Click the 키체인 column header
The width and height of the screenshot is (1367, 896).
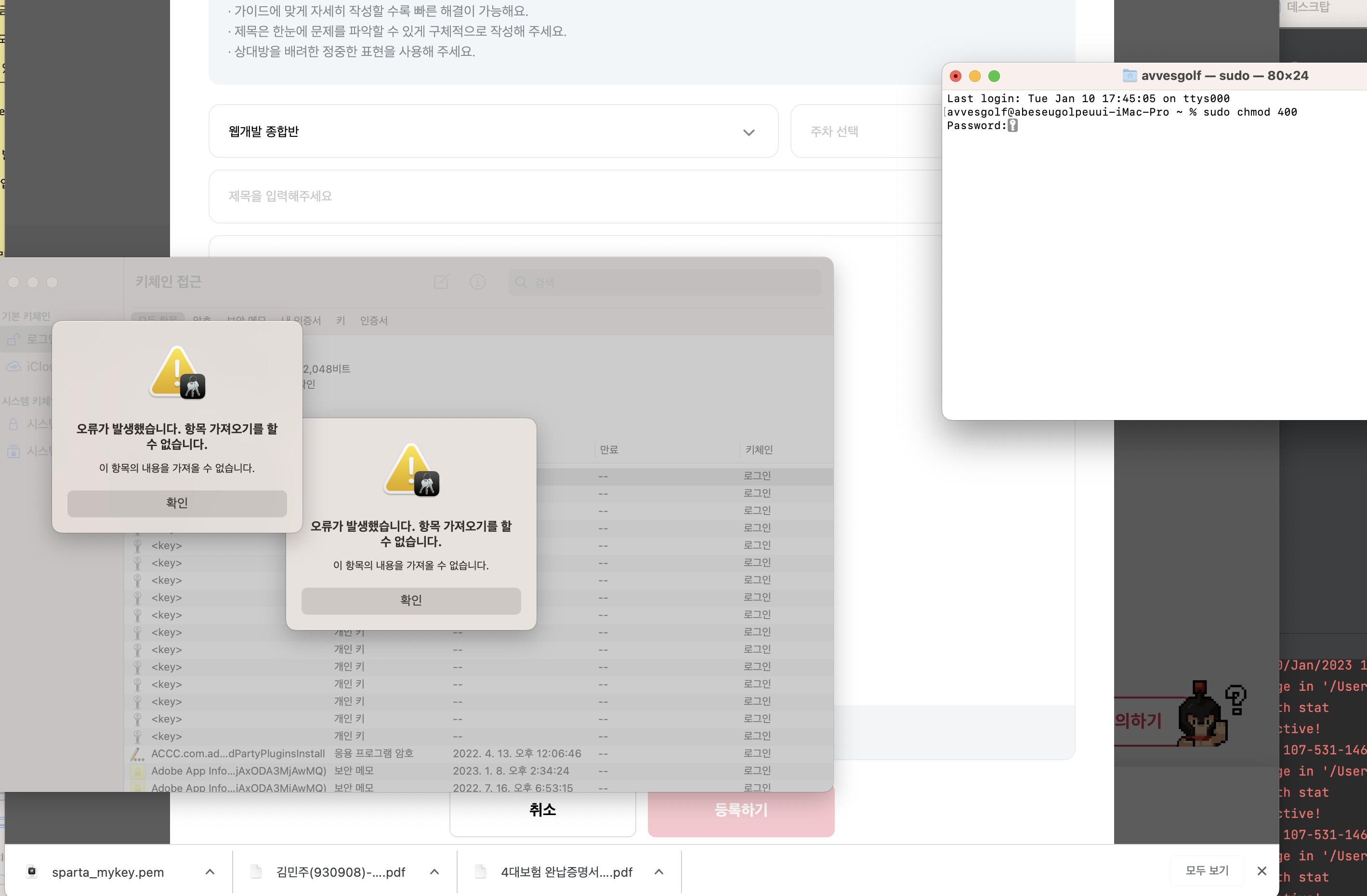coord(759,450)
